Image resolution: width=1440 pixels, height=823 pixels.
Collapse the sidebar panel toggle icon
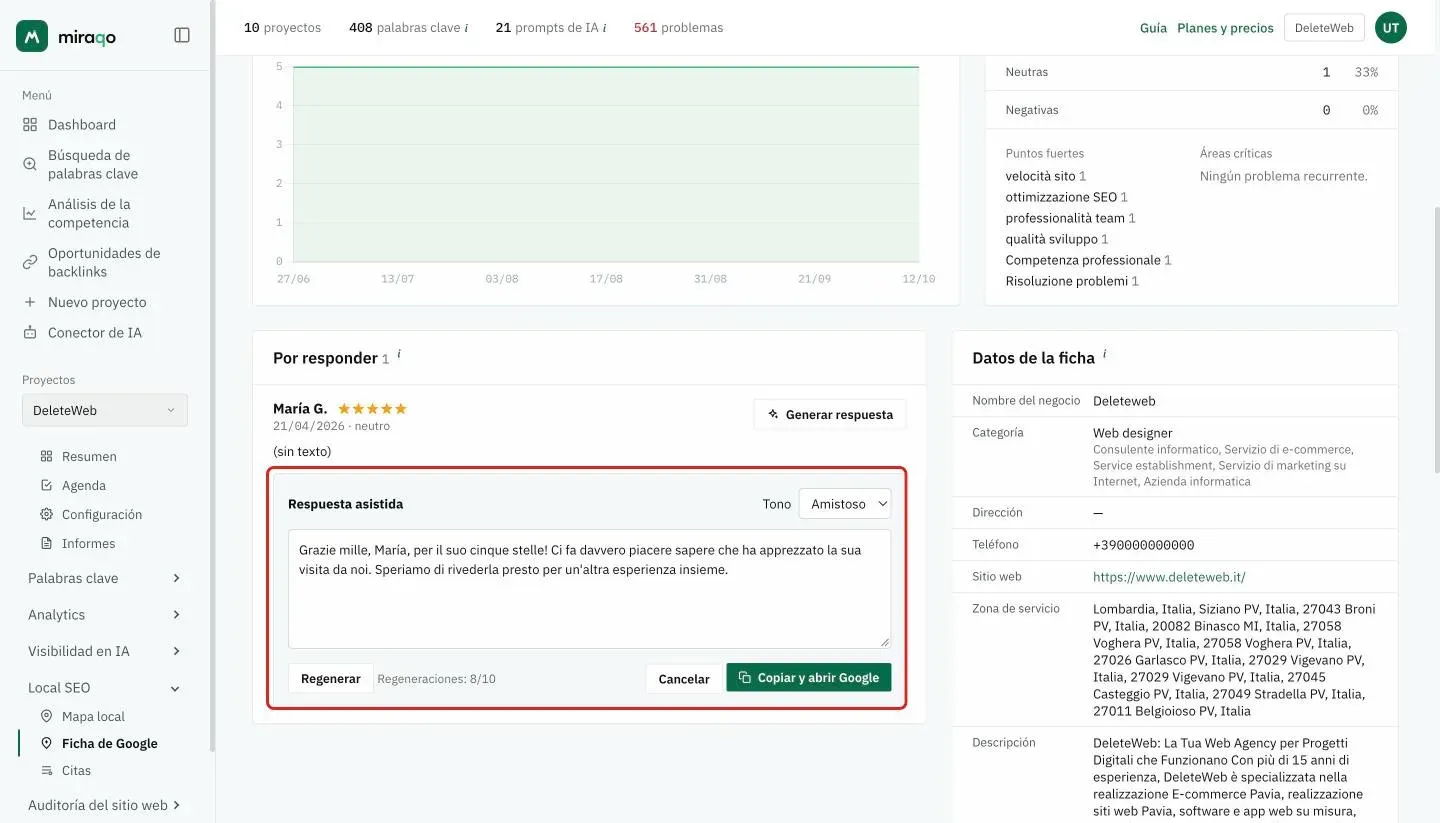pyautogui.click(x=182, y=35)
